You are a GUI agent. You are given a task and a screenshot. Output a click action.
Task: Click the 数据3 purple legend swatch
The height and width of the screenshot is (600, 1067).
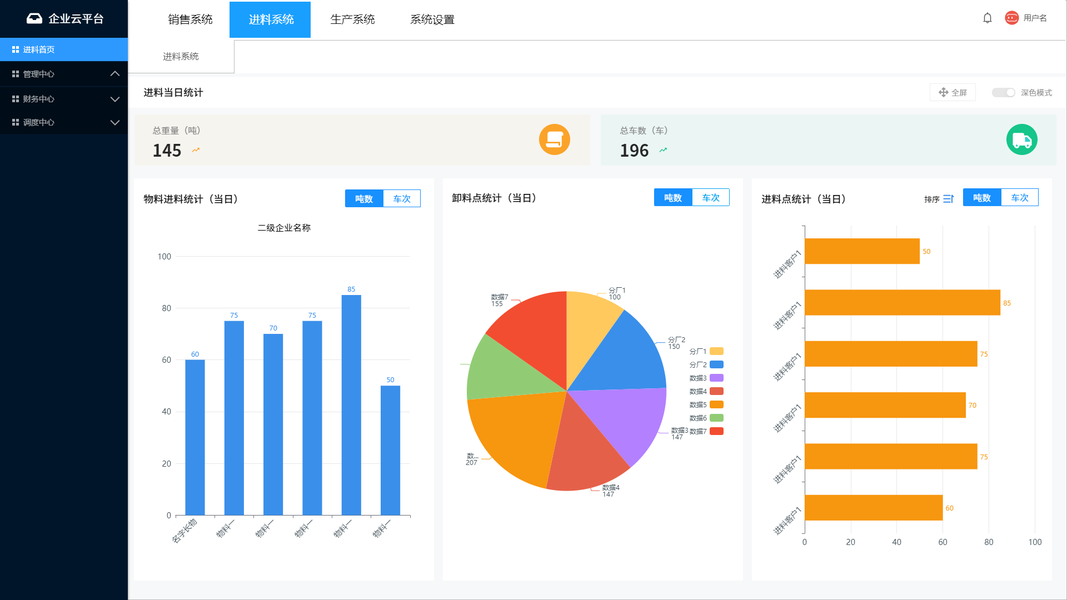(x=717, y=378)
